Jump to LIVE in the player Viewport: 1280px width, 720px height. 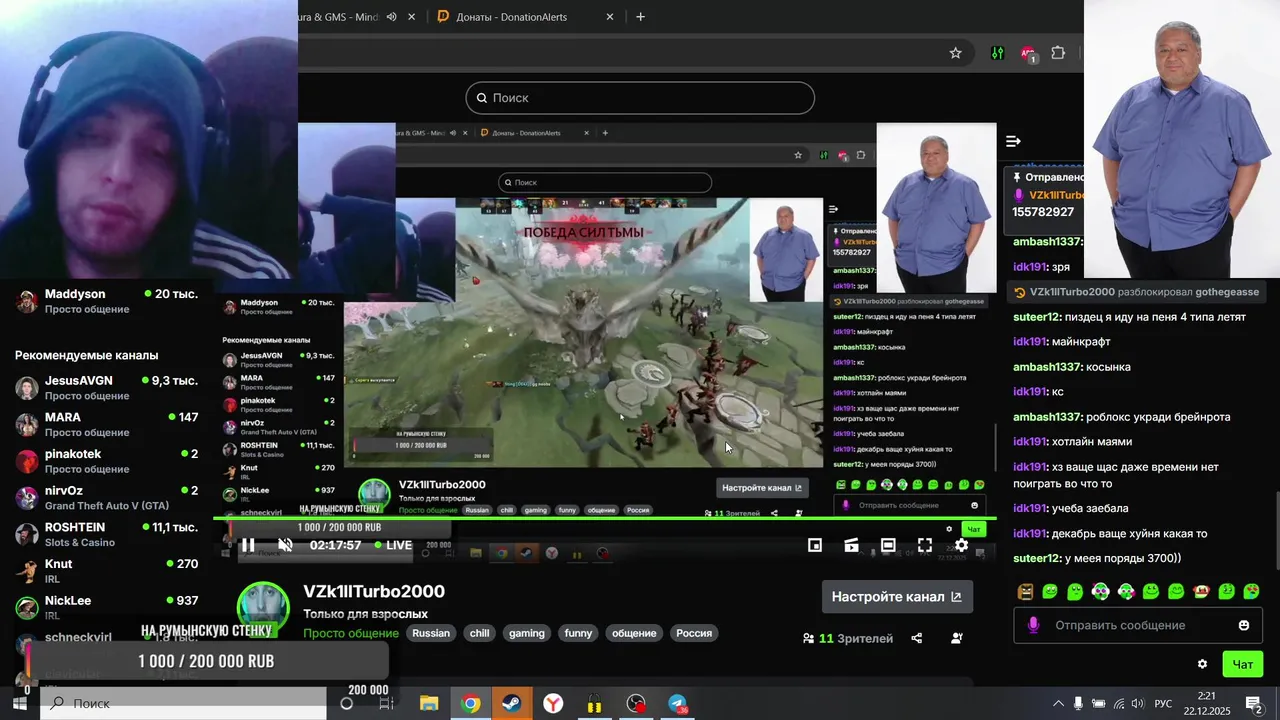click(x=393, y=545)
